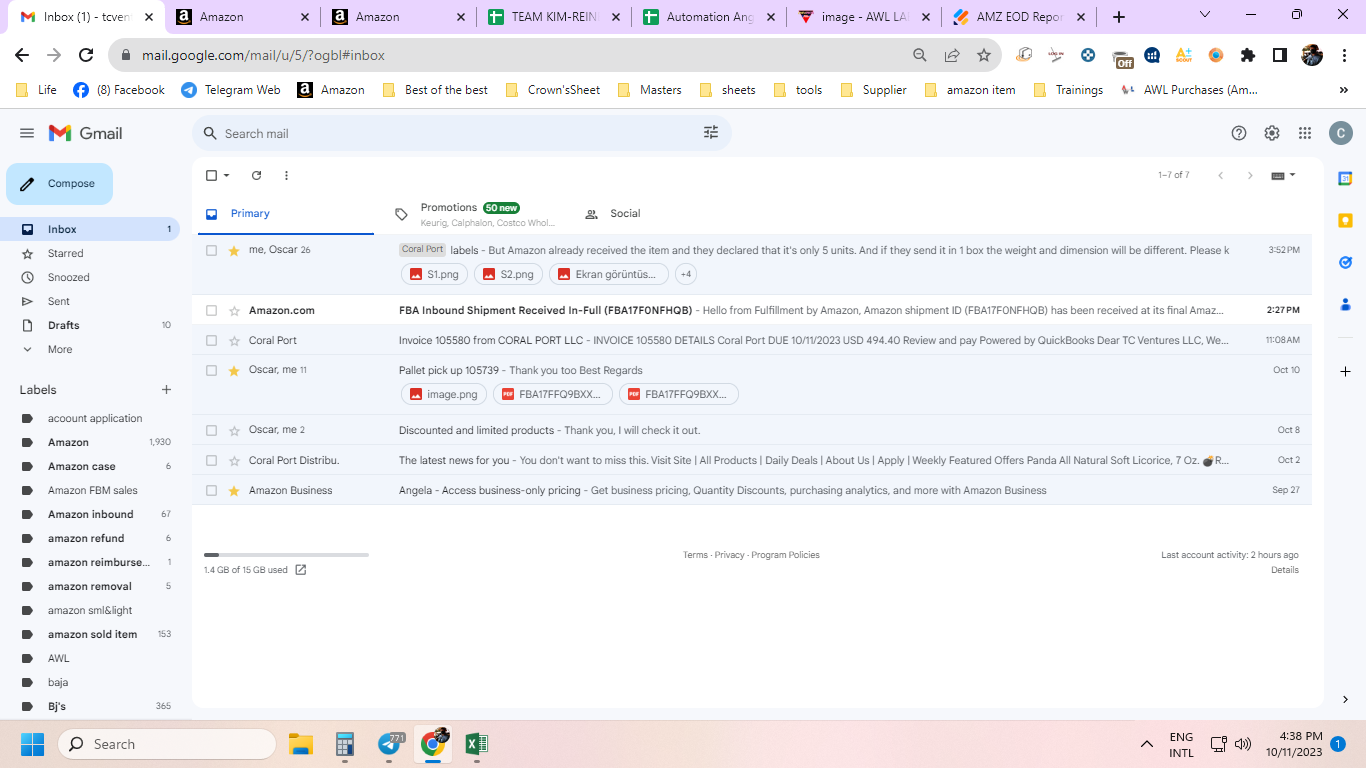
Task: Open a new browser tab
Action: 1119,17
